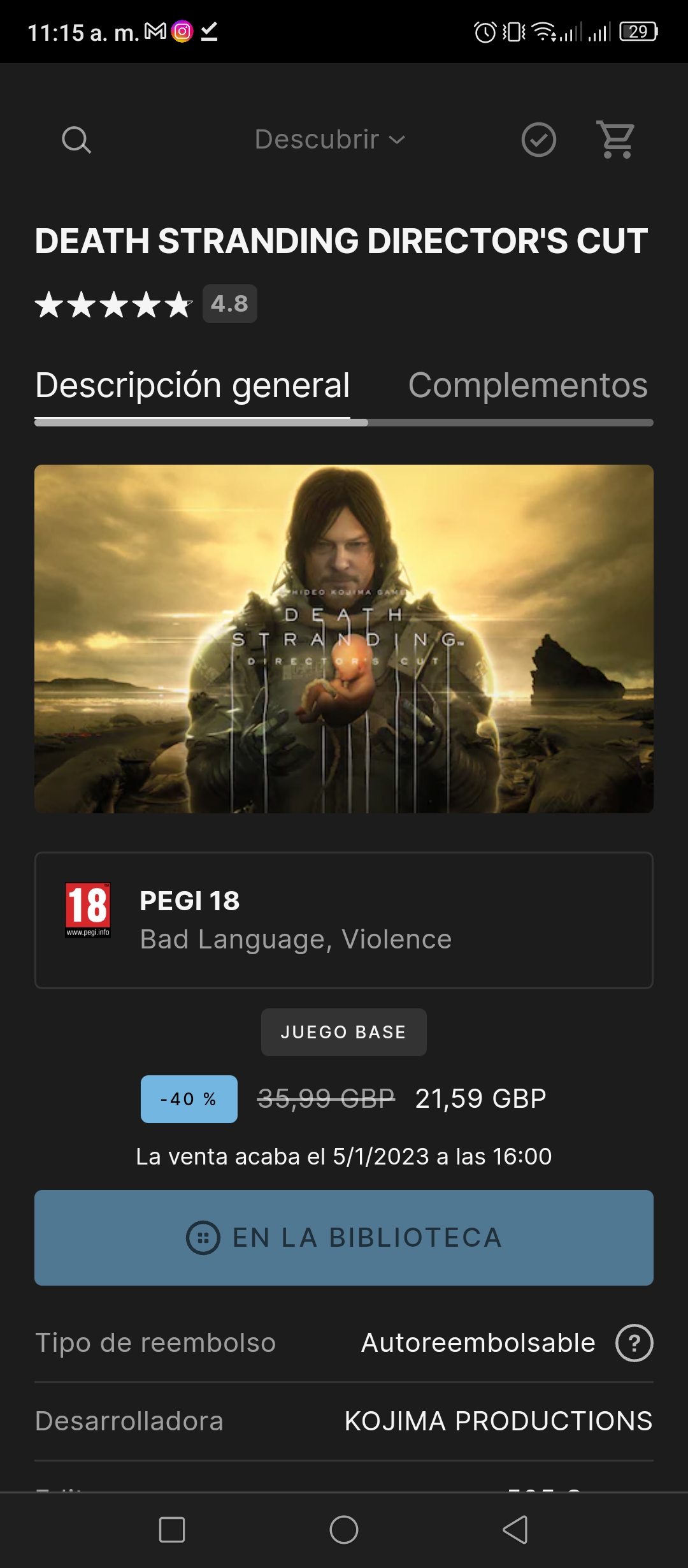Tap the search magnifier icon
688x1568 pixels.
tap(76, 140)
